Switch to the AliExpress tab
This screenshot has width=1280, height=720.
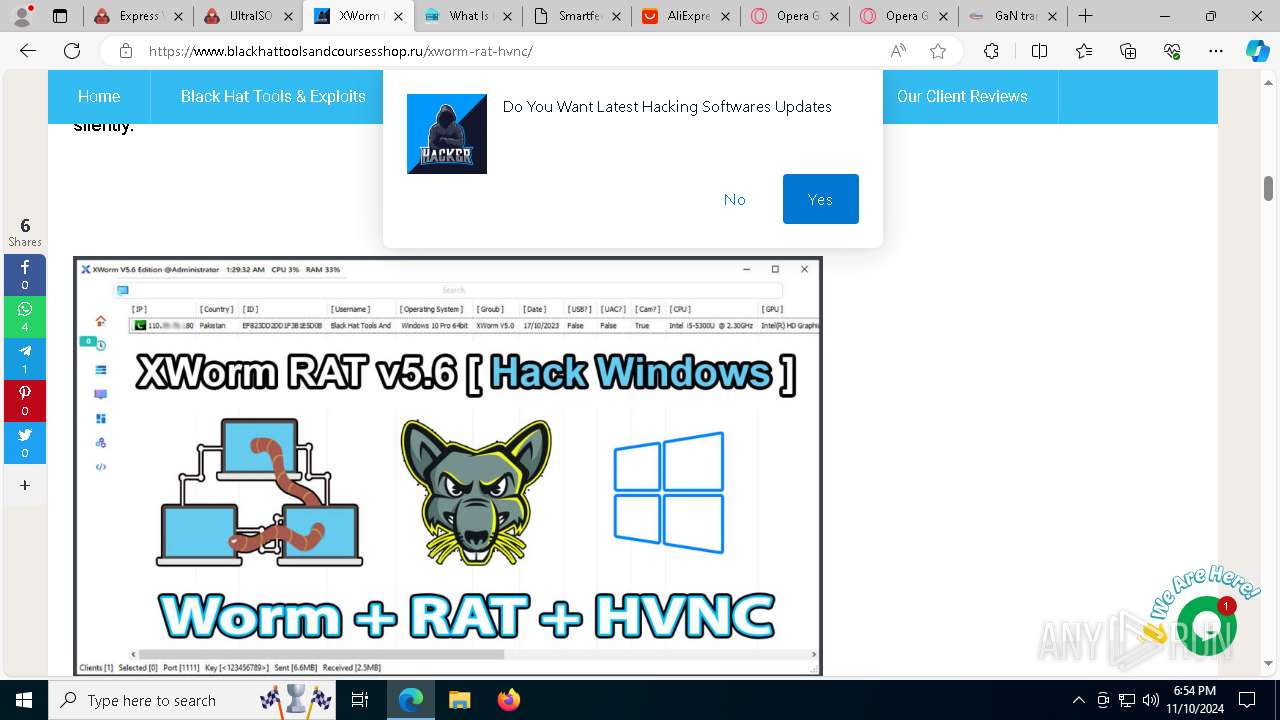687,16
